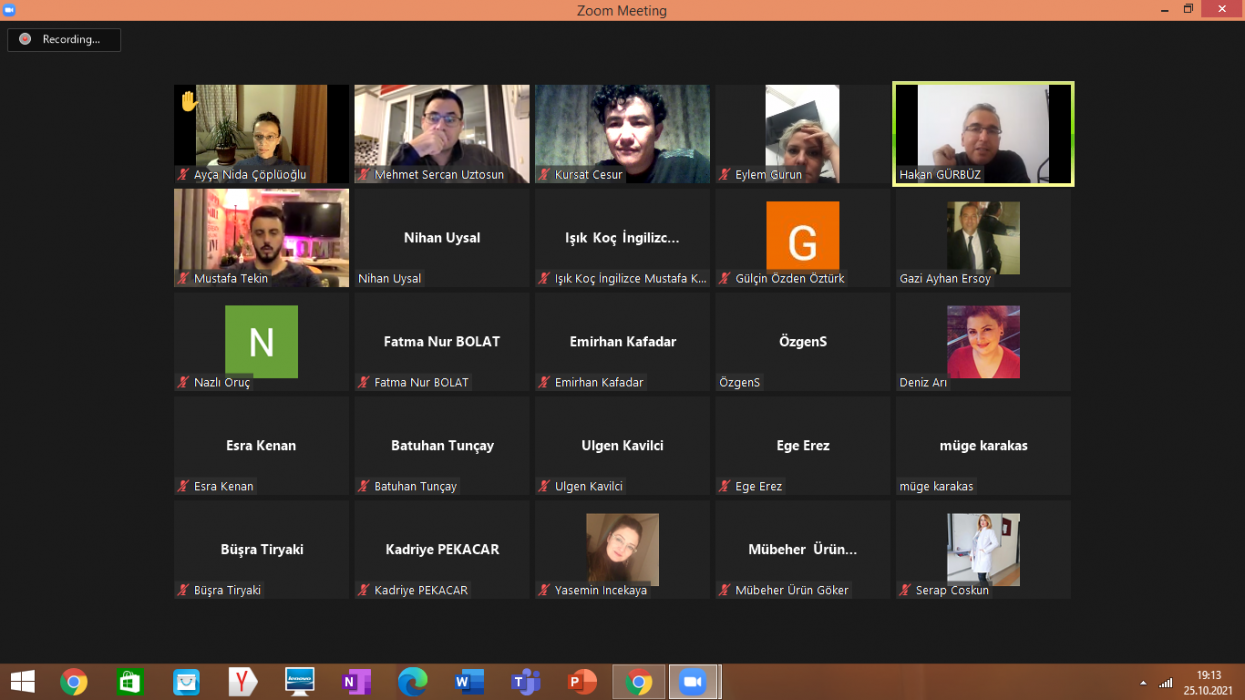Open the Windows Start menu
Screen dimensions: 1245x700
(22, 682)
